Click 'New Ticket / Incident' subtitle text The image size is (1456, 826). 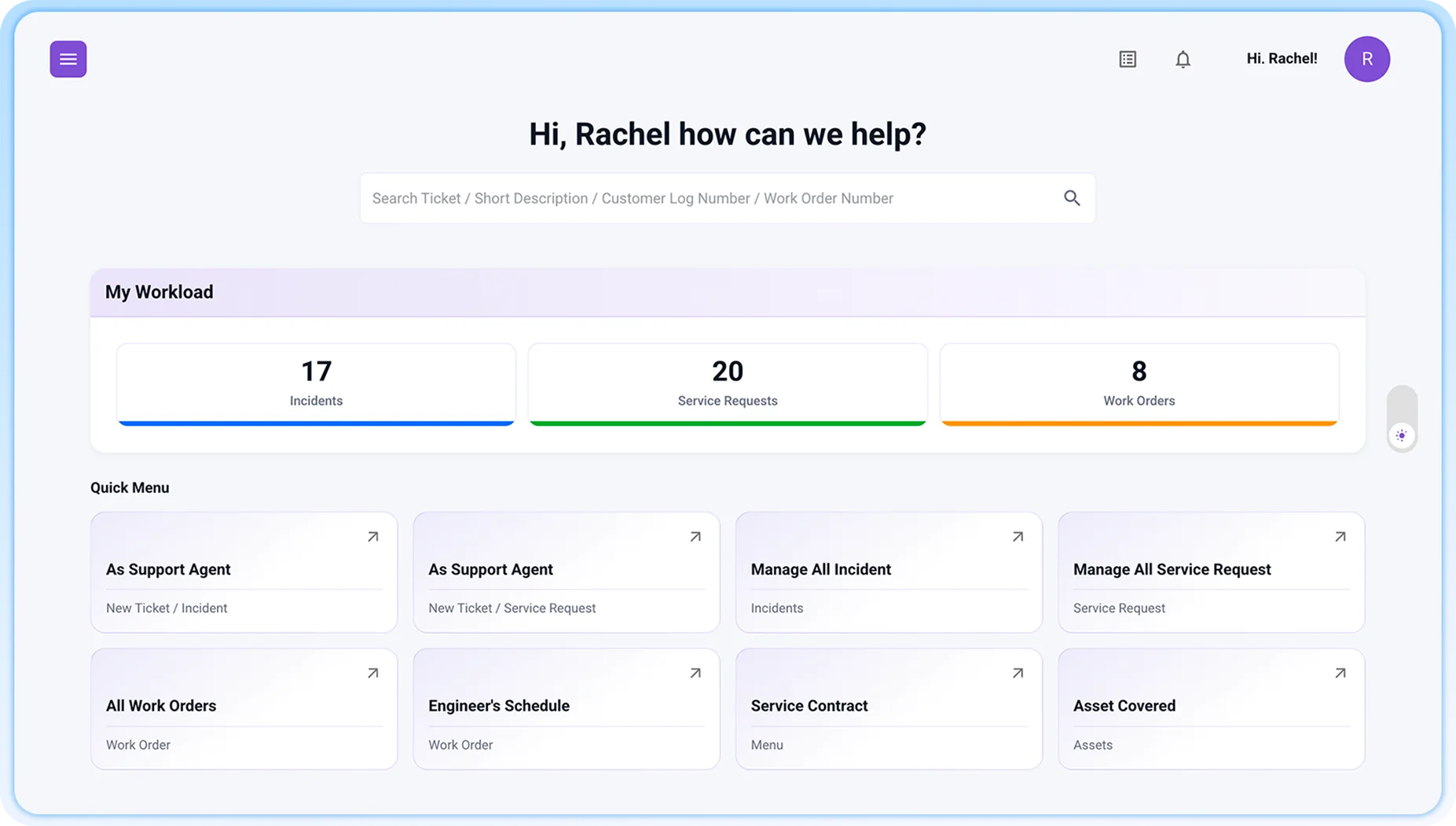point(167,608)
